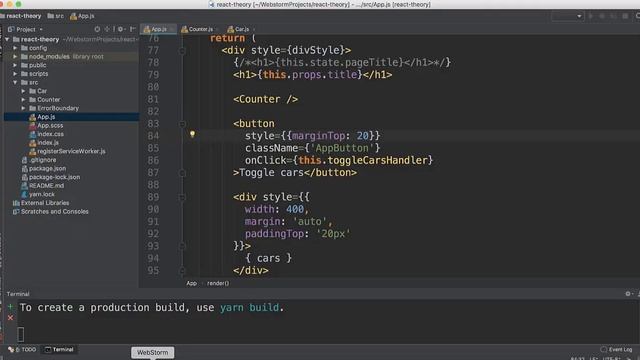This screenshot has height=360, width=640.
Task: Open the Event Log
Action: [617, 349]
